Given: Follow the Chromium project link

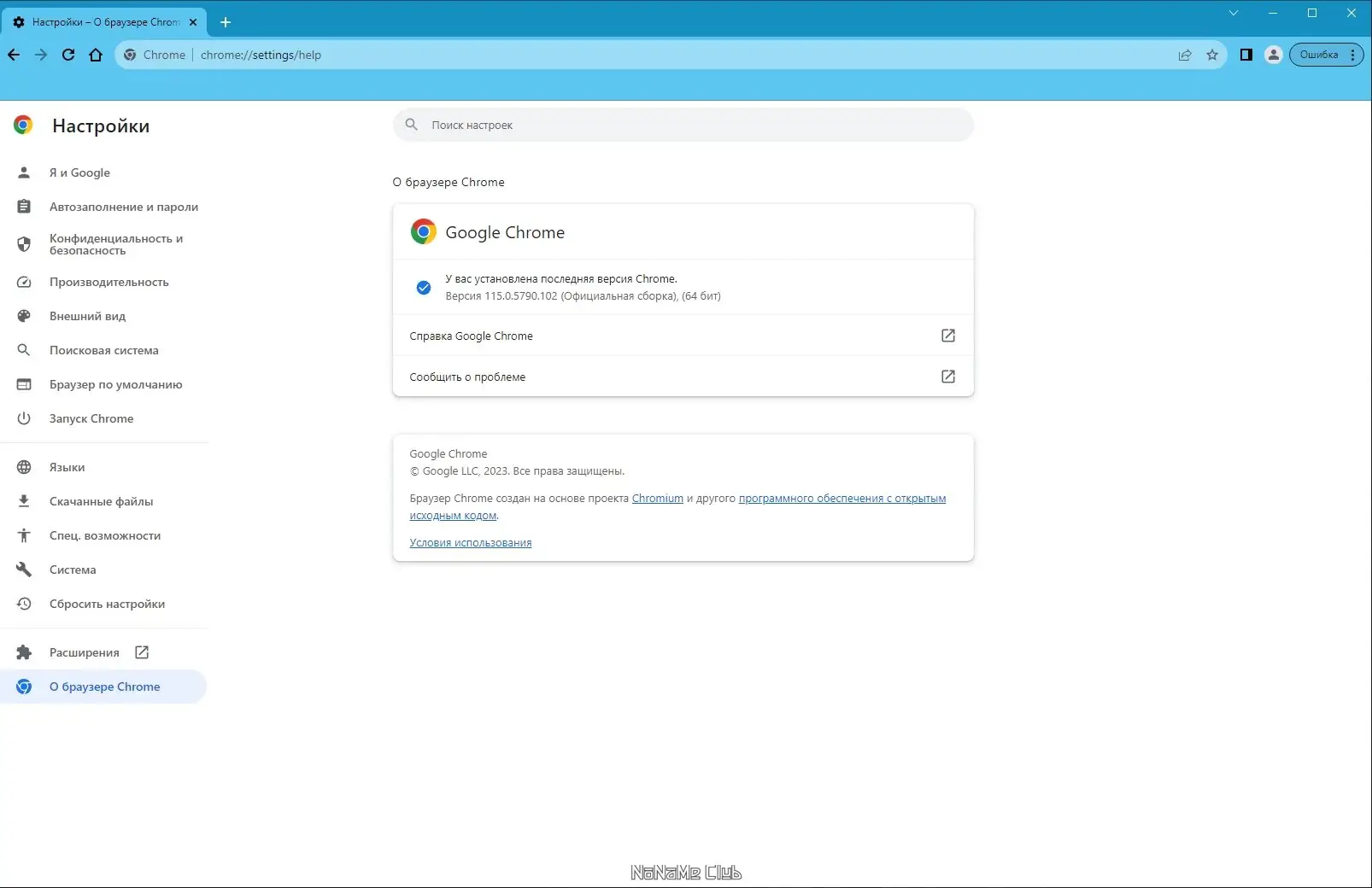Looking at the screenshot, I should [x=658, y=499].
